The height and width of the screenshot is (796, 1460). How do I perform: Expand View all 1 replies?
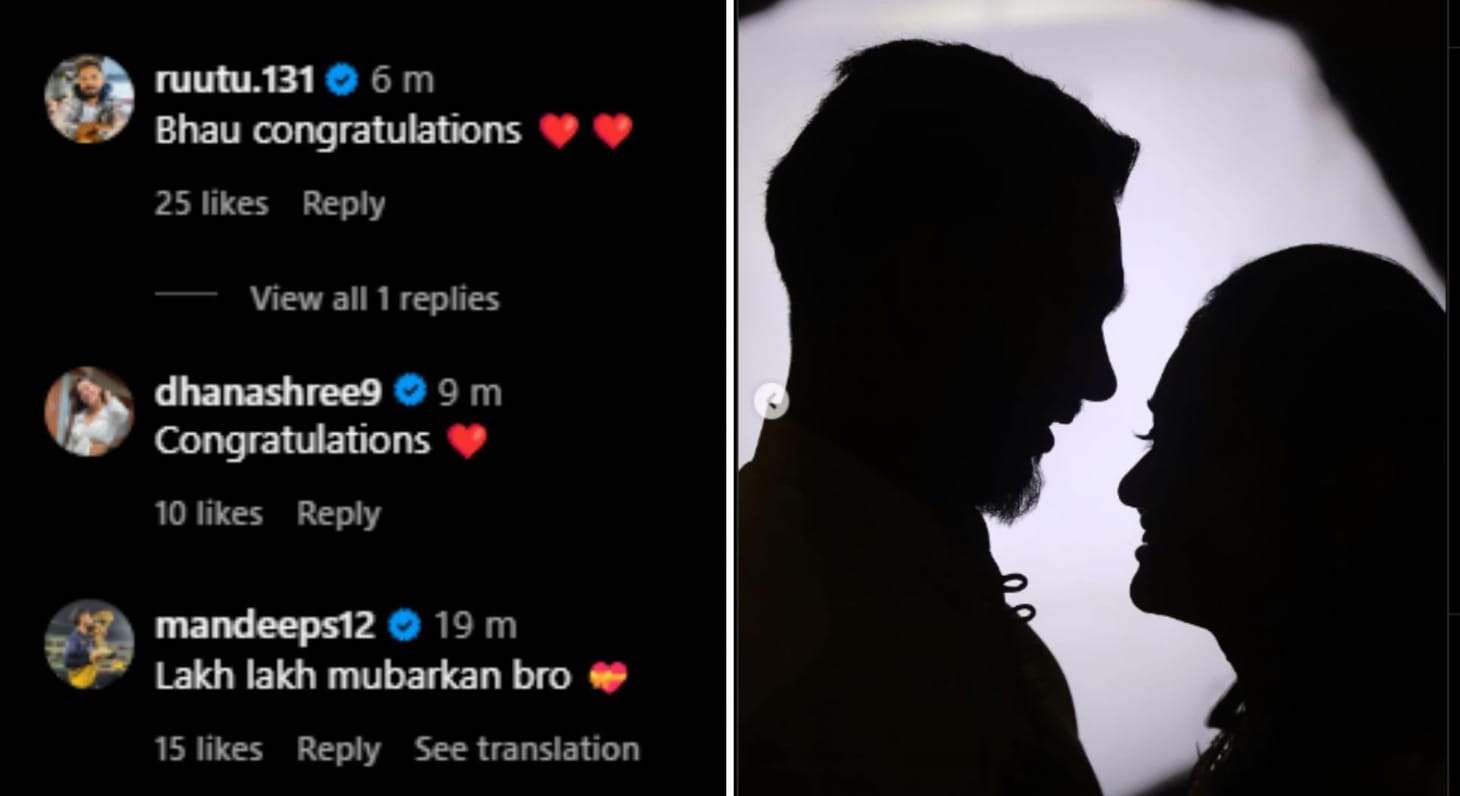pos(374,298)
